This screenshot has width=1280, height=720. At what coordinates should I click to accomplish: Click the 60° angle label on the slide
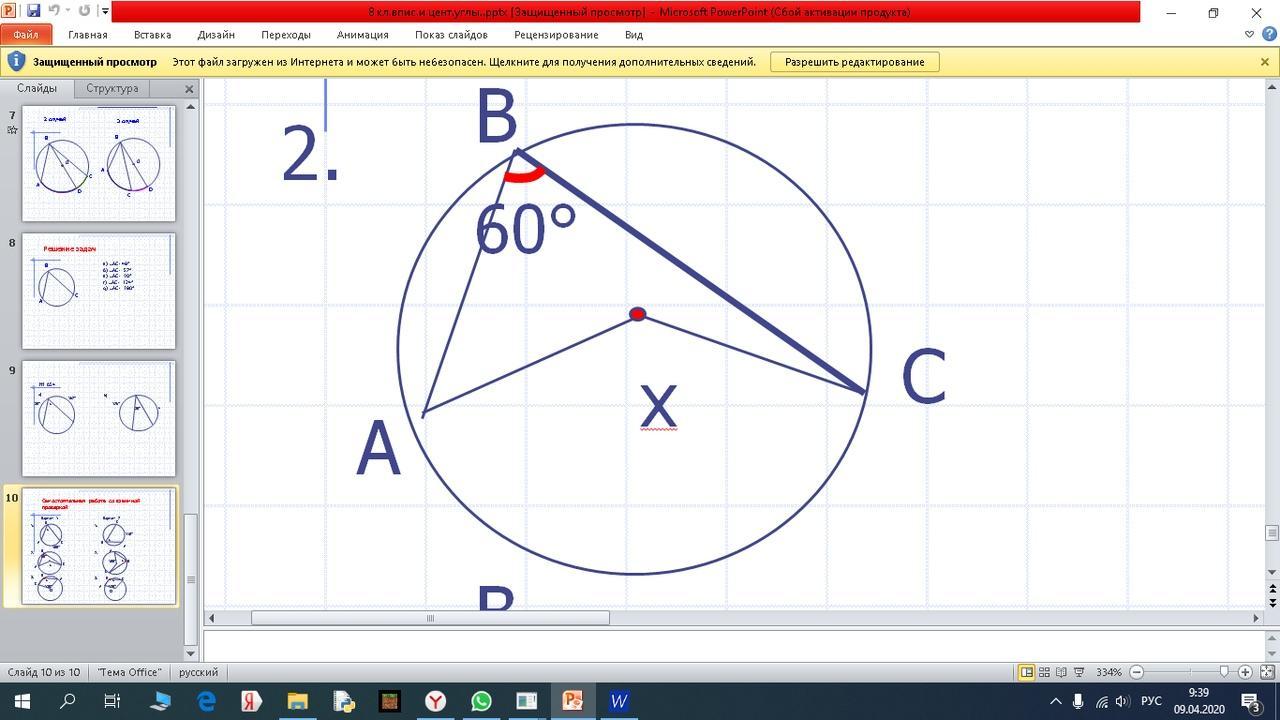[x=525, y=230]
